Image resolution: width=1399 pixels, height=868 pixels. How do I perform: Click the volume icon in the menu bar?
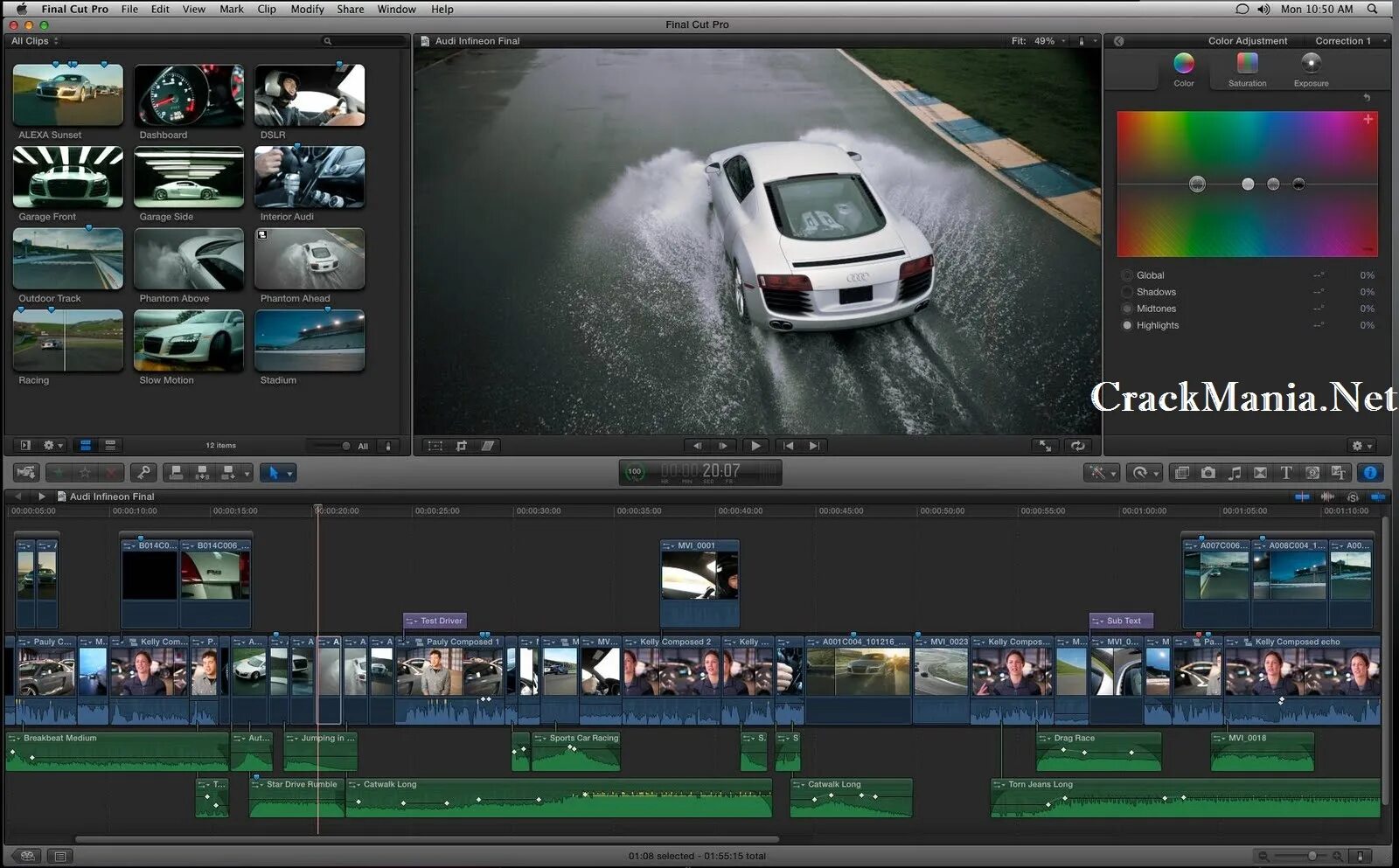point(1264,9)
